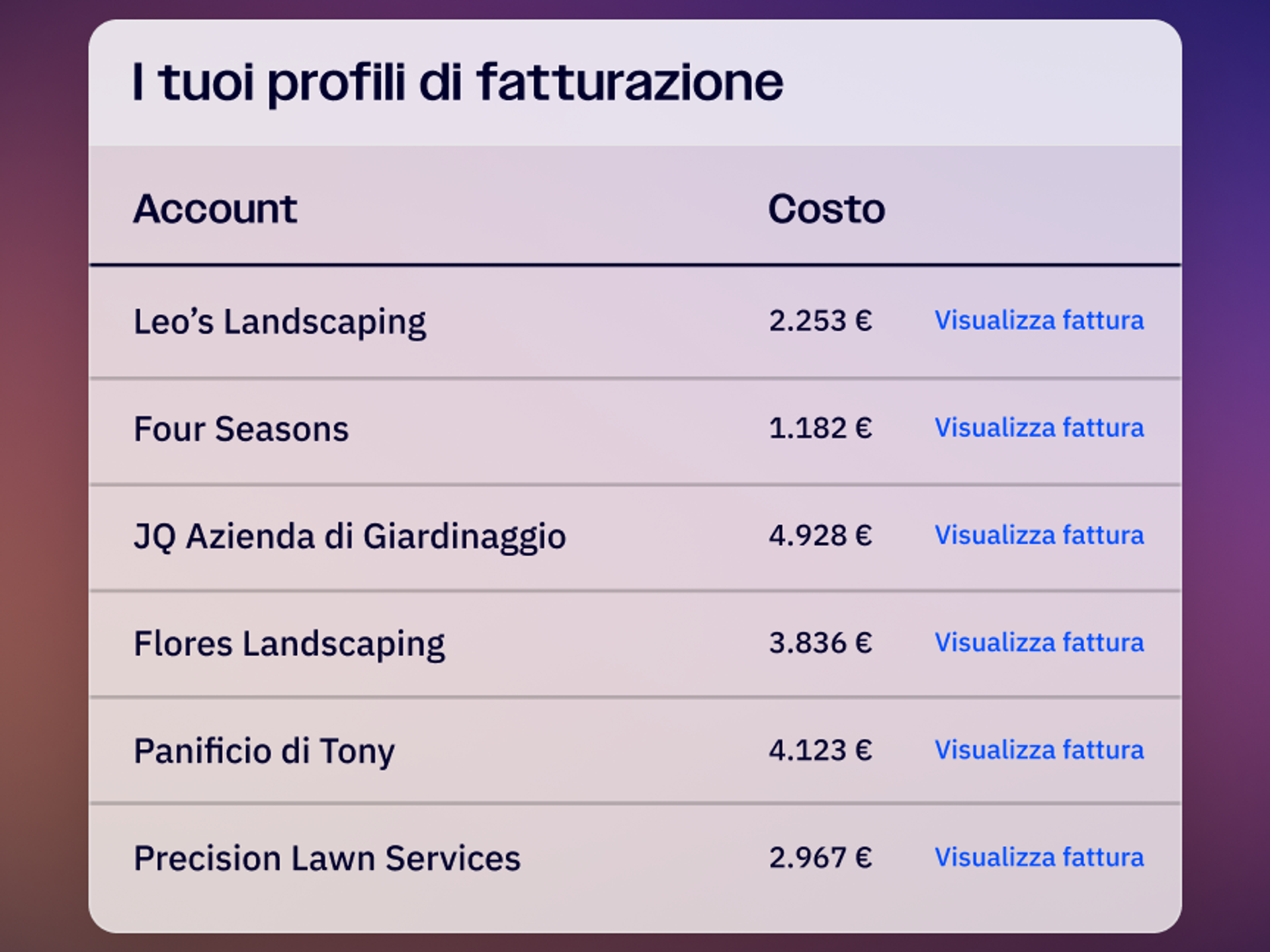
Task: Select the JQ Azienda di Giardinaggio name
Action: [x=349, y=536]
